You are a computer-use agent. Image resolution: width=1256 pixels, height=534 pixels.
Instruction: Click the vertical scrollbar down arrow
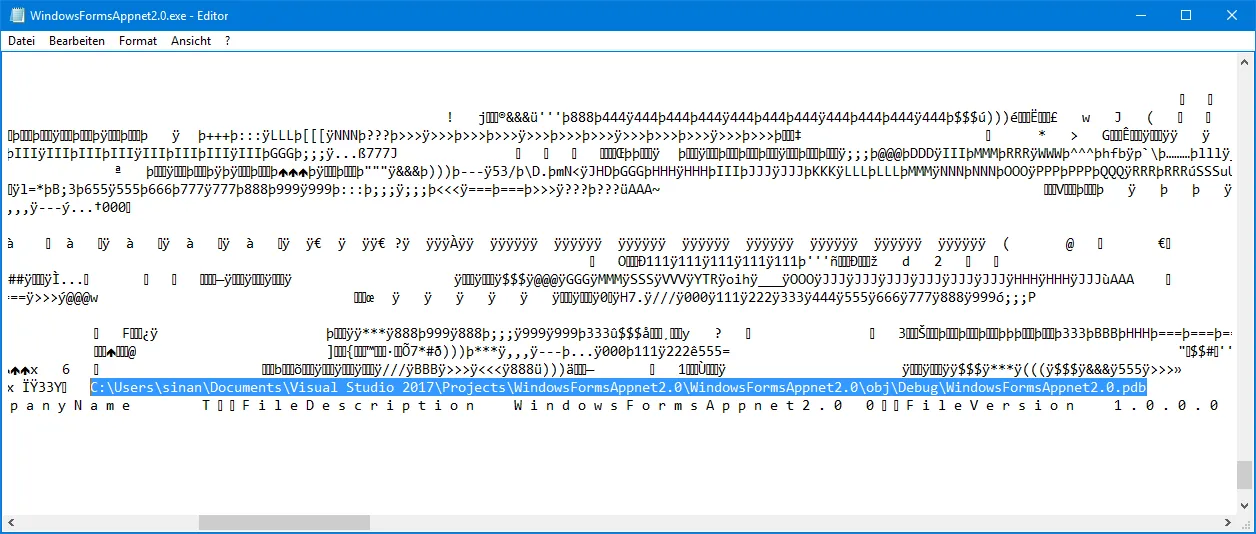(x=1244, y=505)
